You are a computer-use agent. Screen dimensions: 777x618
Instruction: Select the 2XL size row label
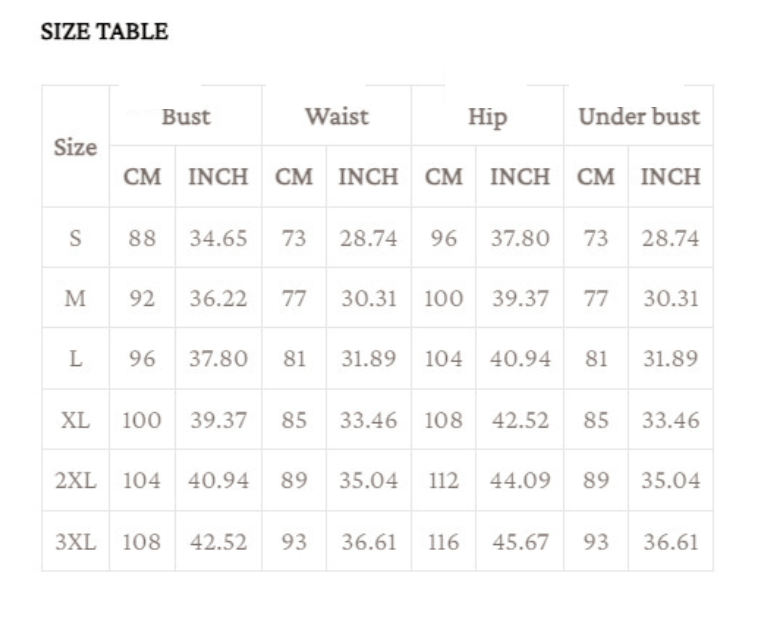(75, 480)
